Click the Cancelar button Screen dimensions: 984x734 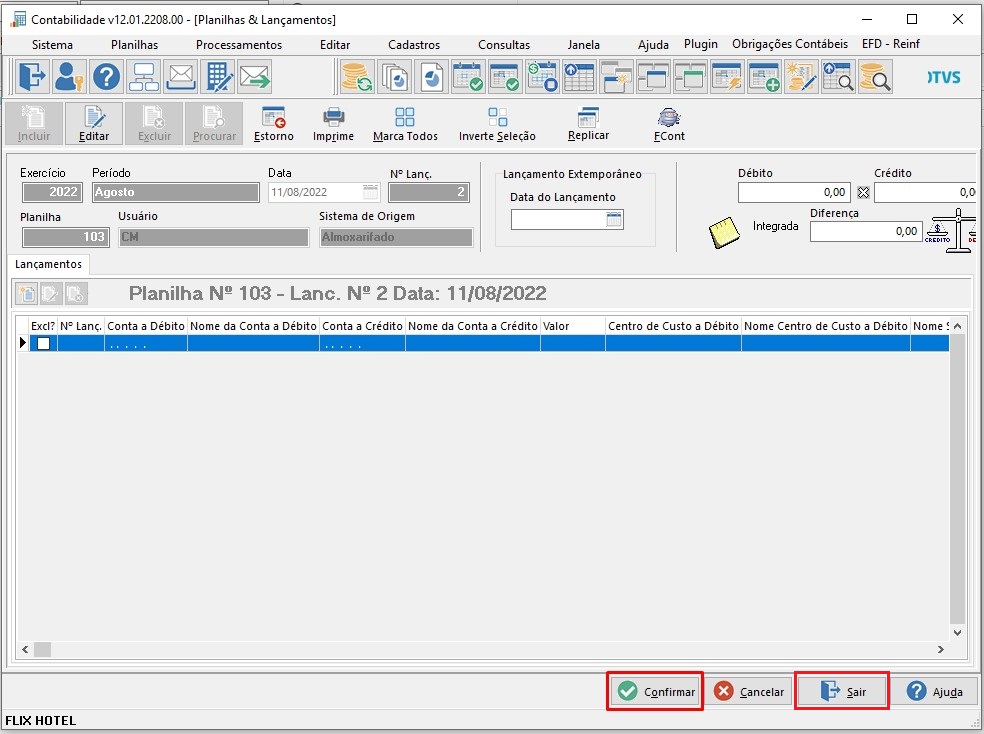pos(750,691)
